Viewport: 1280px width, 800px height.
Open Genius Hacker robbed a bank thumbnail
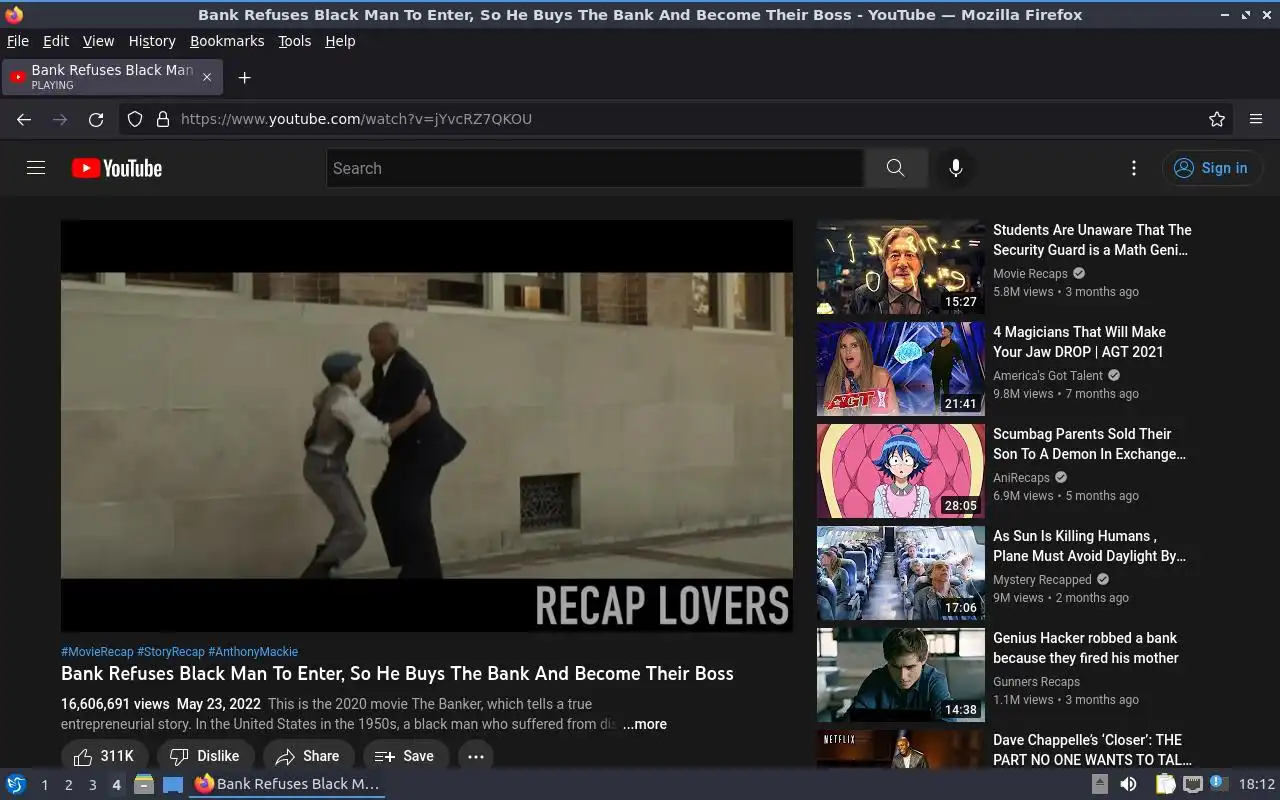(901, 675)
